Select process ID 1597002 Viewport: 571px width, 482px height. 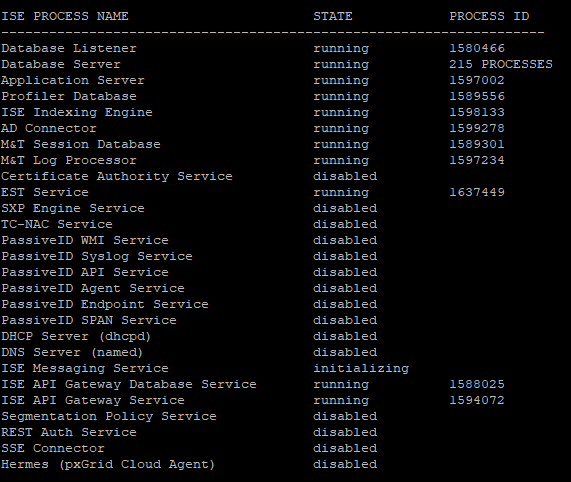coord(477,80)
